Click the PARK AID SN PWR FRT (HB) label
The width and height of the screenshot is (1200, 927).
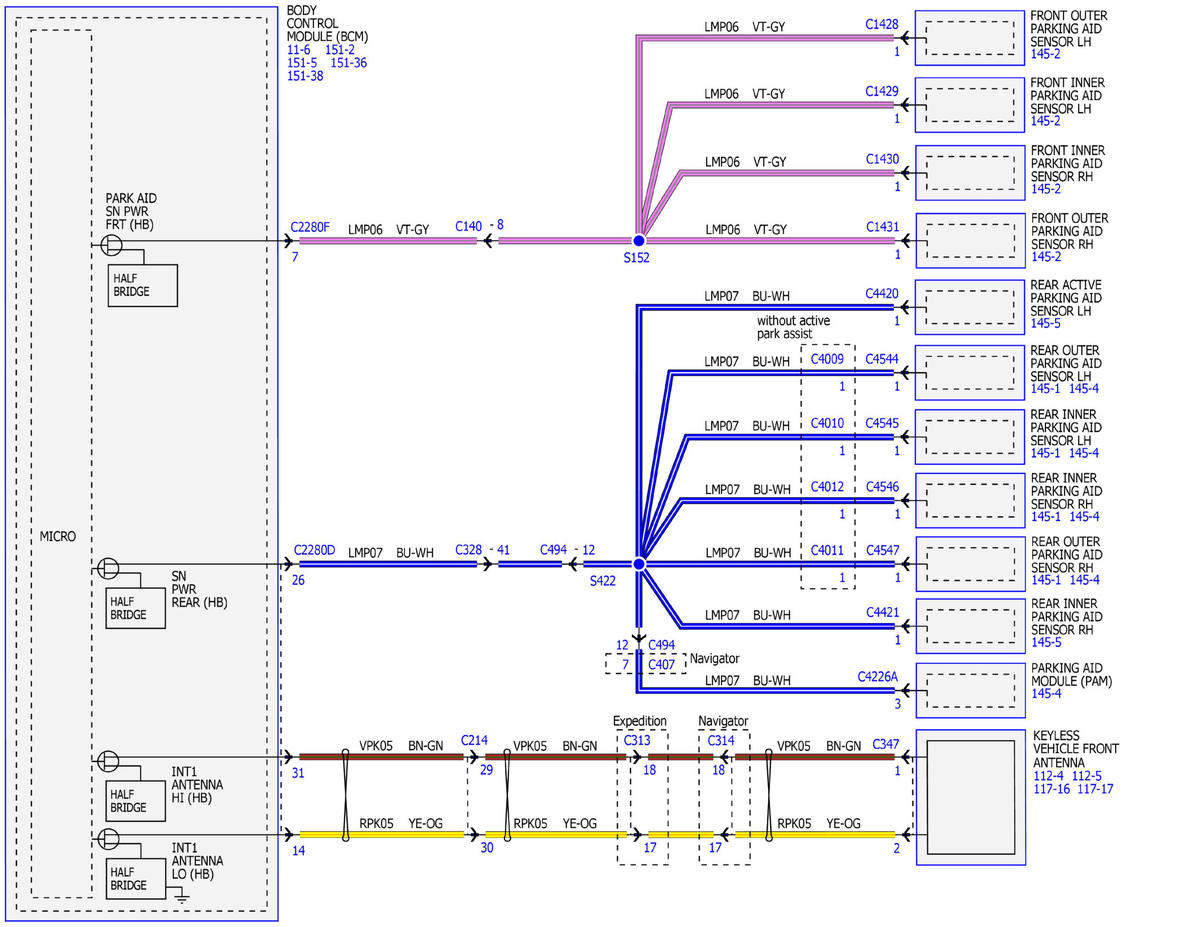(x=131, y=211)
